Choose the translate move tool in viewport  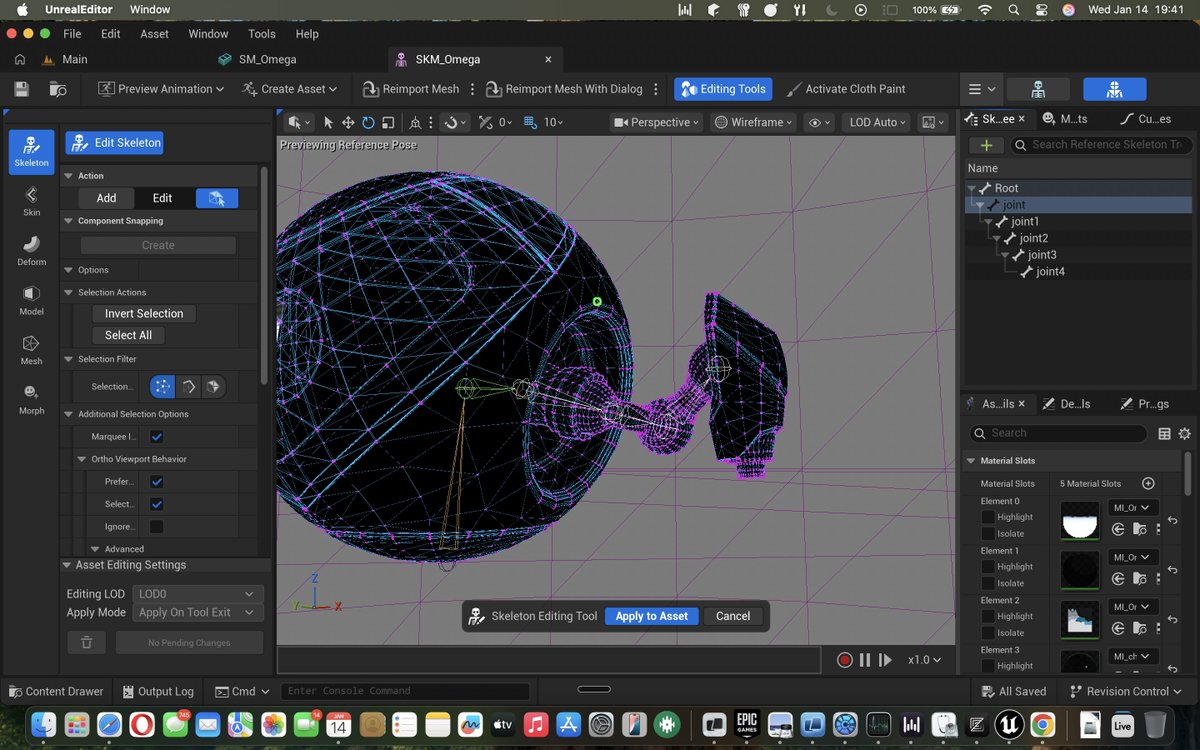348,122
